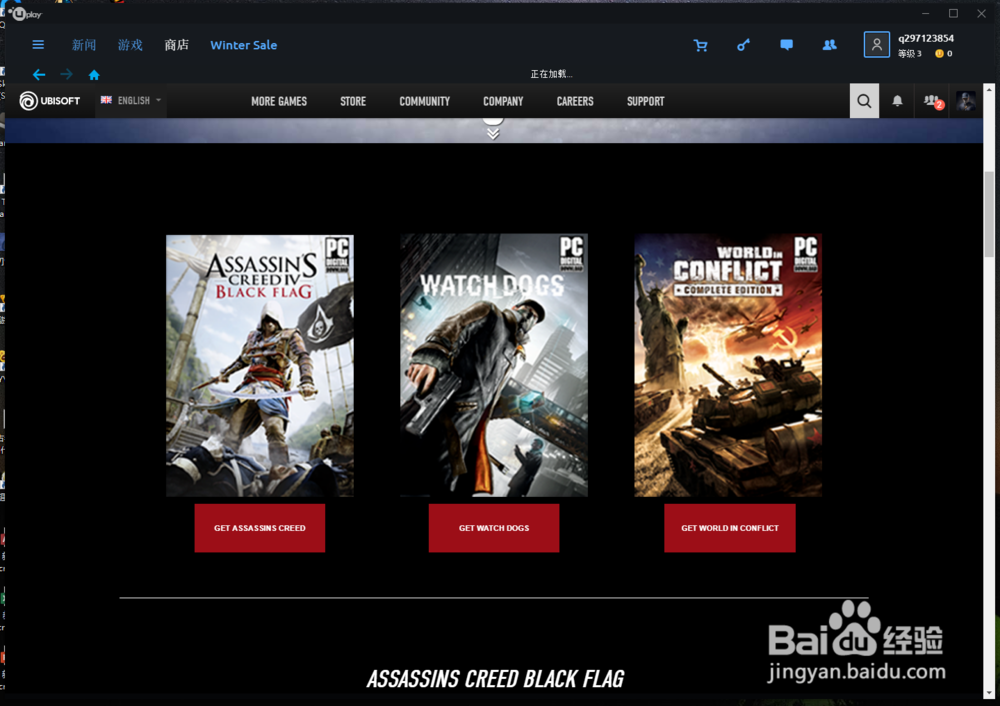Open the SUPPORT menu
The image size is (1000, 706).
click(x=645, y=101)
